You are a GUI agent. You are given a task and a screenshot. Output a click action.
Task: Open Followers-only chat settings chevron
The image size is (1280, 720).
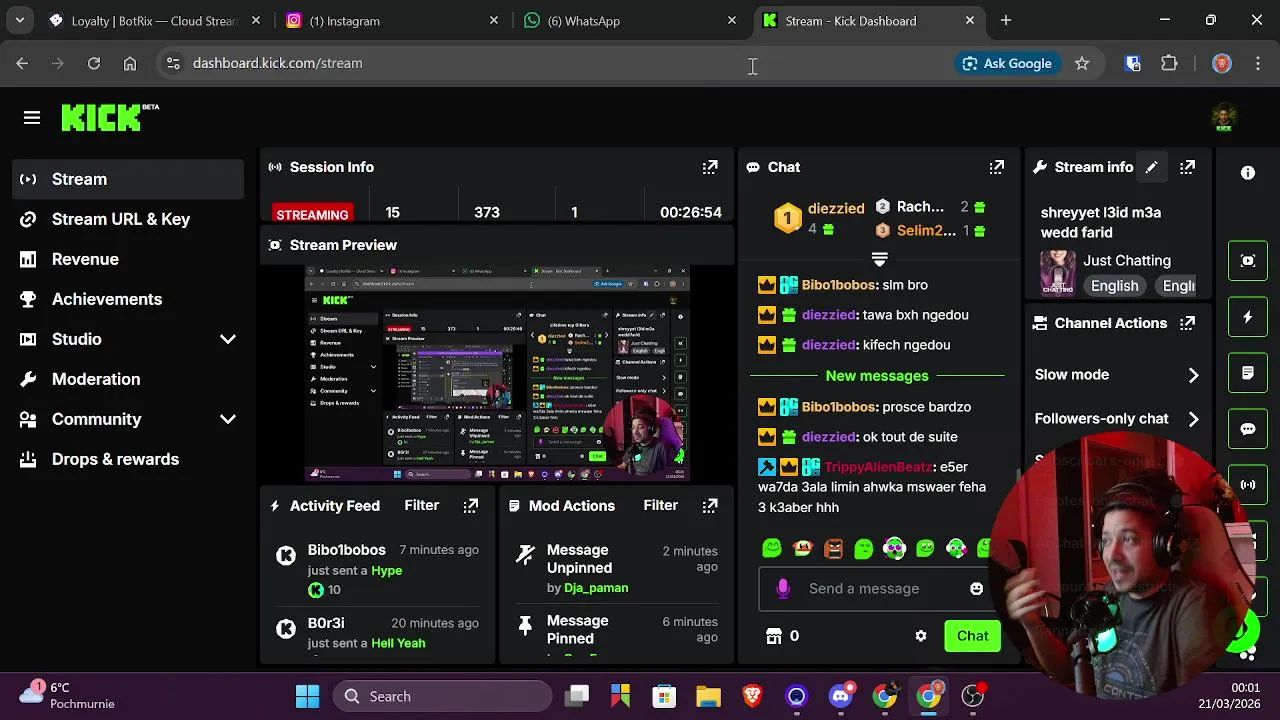[x=1193, y=419]
